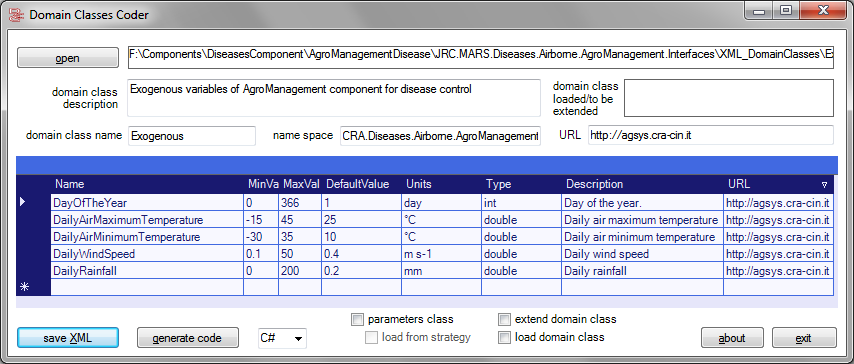Open the about dialog
Image resolution: width=854 pixels, height=364 pixels.
[x=732, y=338]
